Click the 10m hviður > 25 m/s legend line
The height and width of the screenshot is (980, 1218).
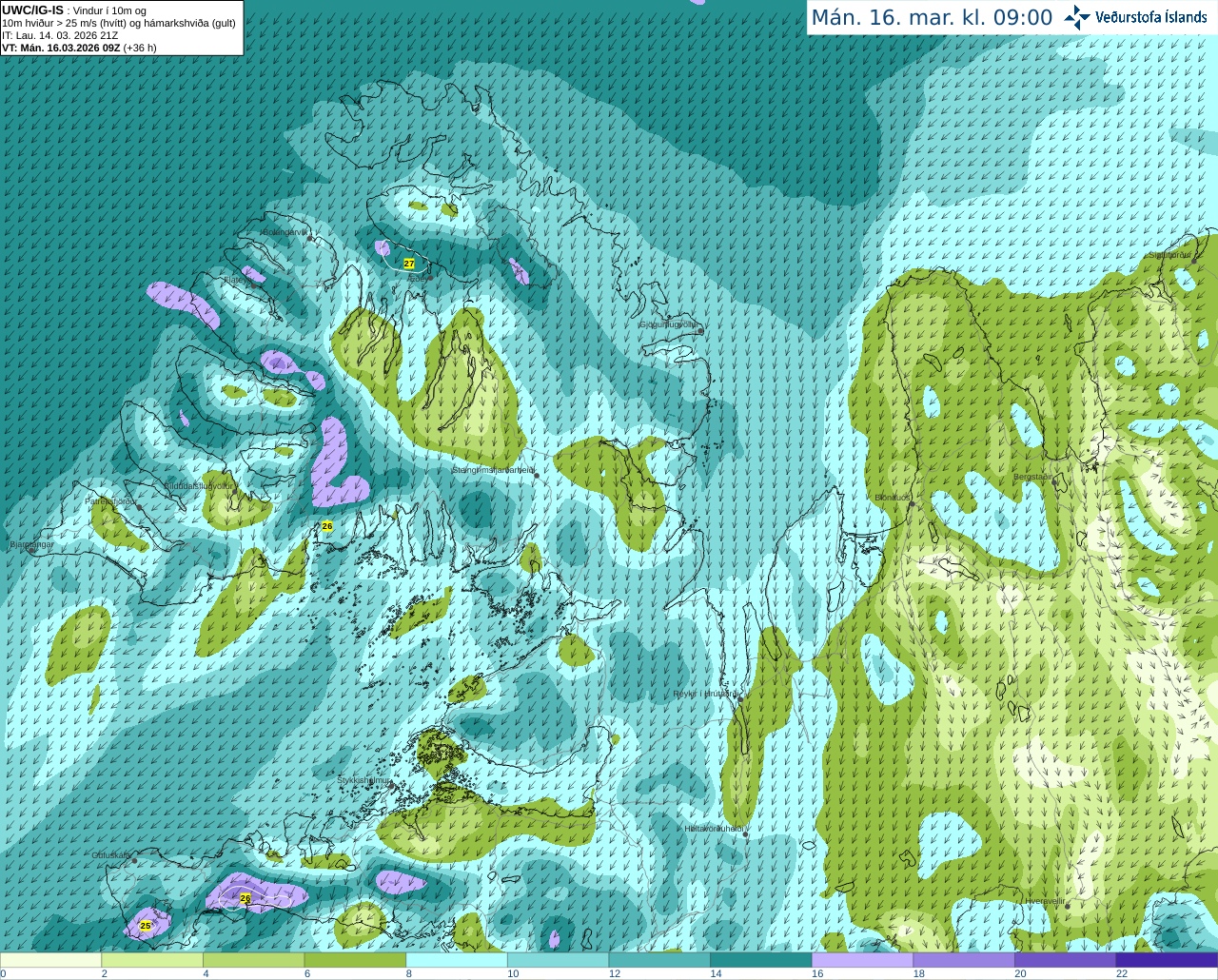119,23
